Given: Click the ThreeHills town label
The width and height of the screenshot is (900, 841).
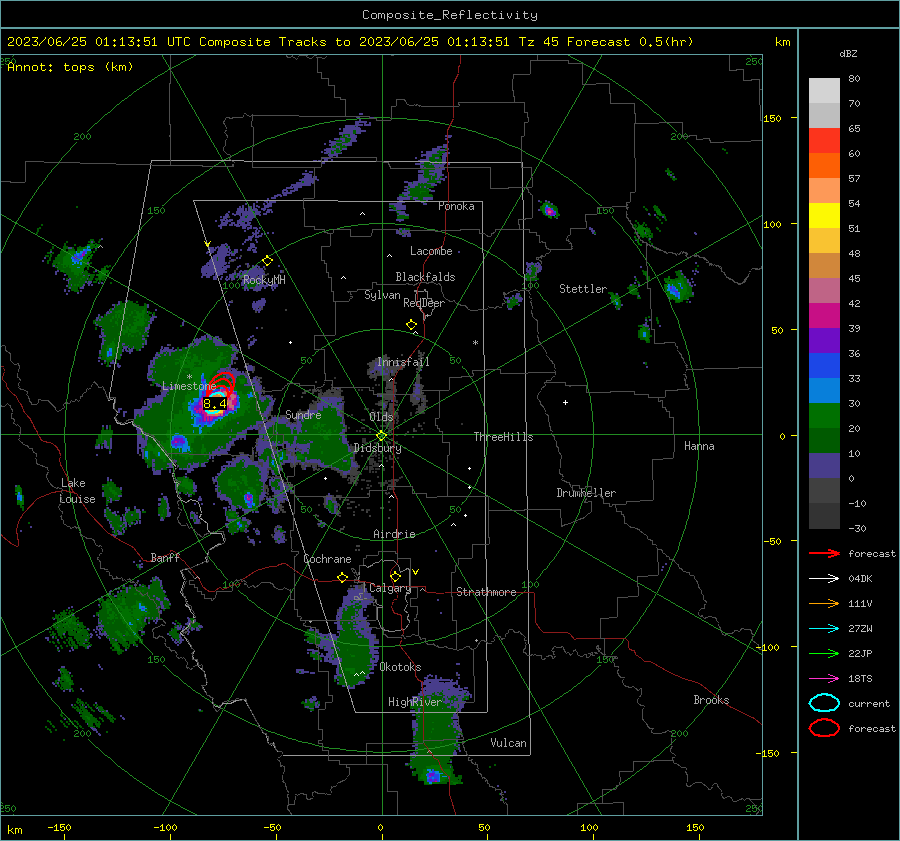Looking at the screenshot, I should (x=503, y=437).
